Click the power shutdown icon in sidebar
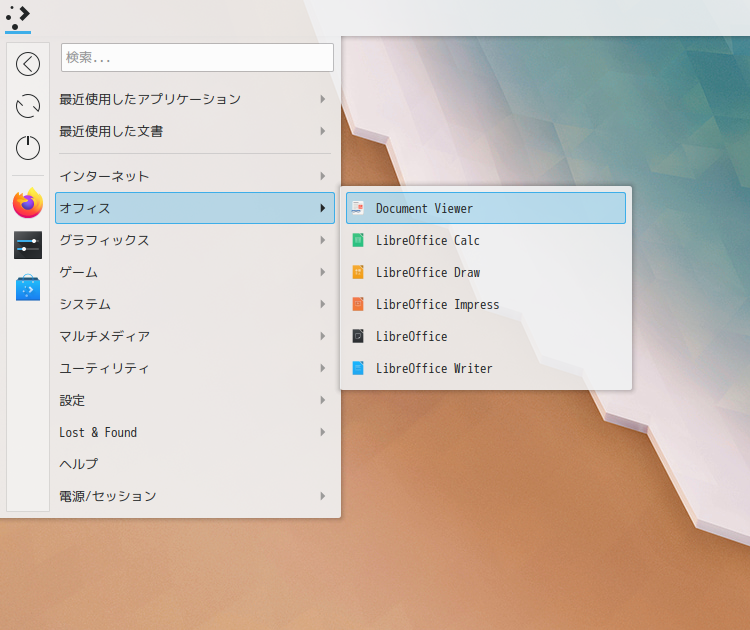Viewport: 750px width, 630px height. [28, 147]
